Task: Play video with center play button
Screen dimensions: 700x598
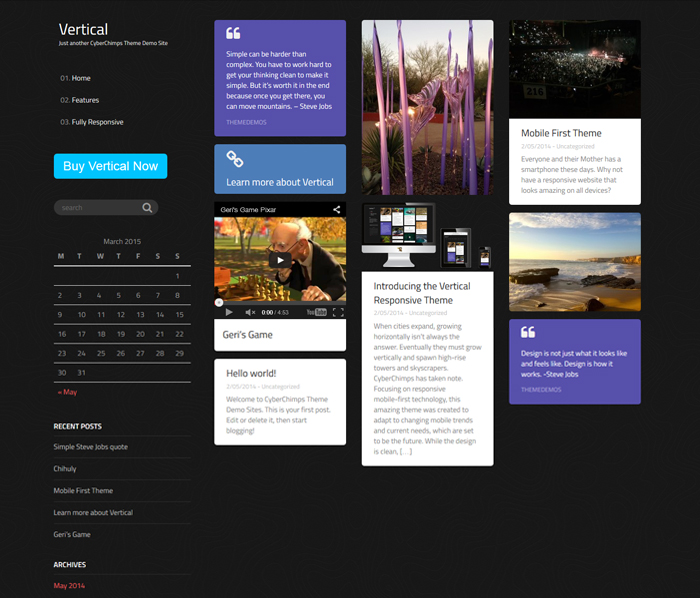Action: 280,260
